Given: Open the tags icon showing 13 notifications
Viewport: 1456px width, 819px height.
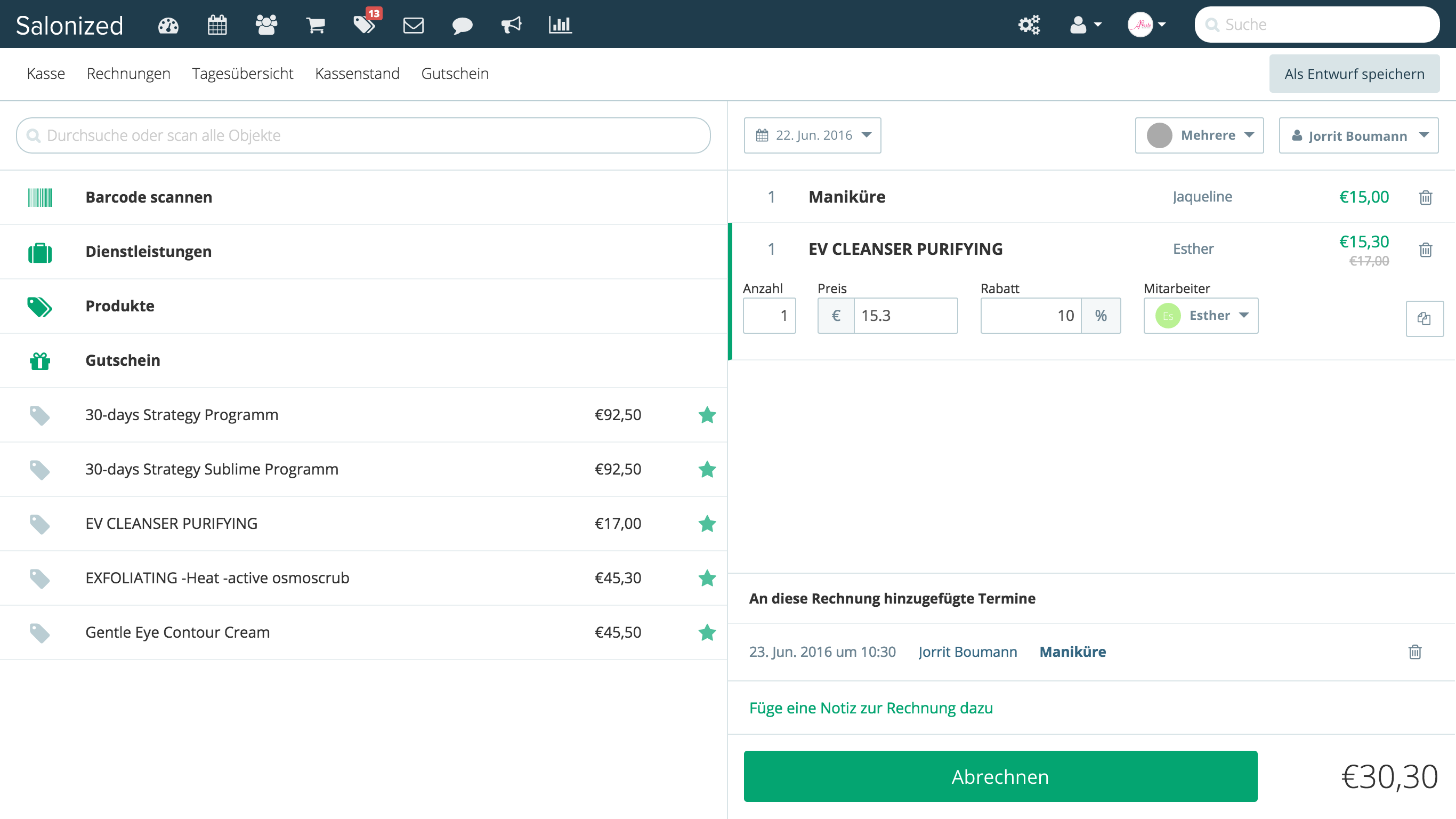Looking at the screenshot, I should (365, 26).
